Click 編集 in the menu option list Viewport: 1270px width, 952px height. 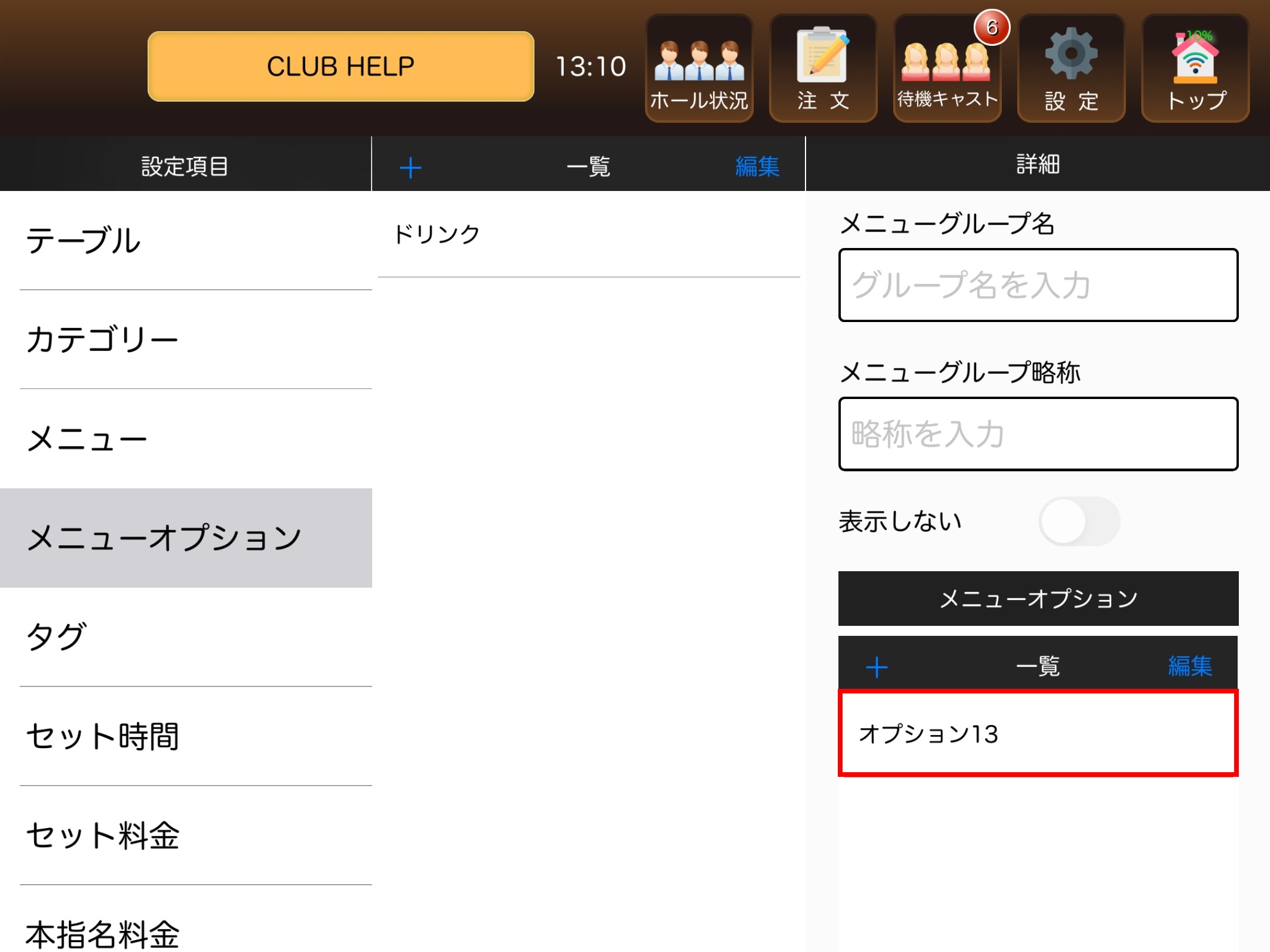(1190, 666)
